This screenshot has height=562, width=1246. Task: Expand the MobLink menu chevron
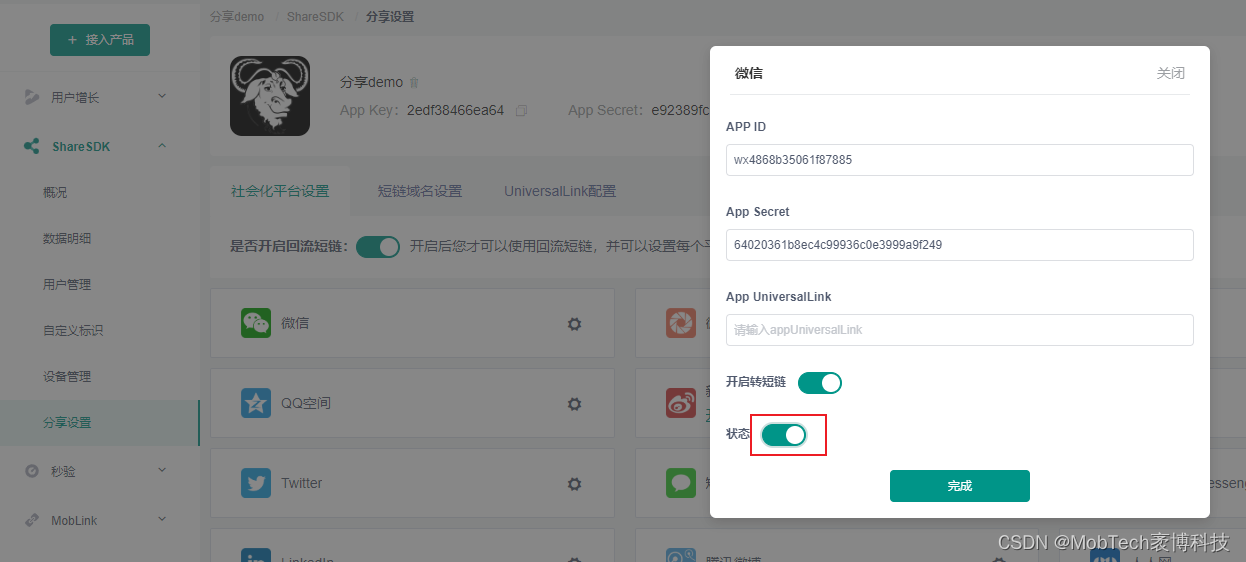[163, 520]
